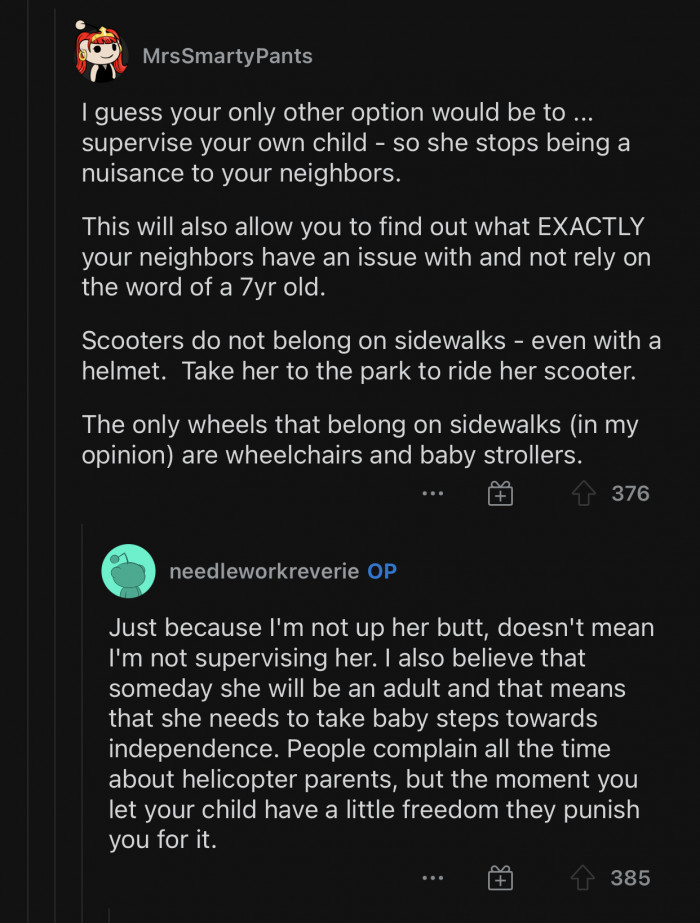Toggle the upvote arrow beside the 385 count
The height and width of the screenshot is (923, 700).
584,878
